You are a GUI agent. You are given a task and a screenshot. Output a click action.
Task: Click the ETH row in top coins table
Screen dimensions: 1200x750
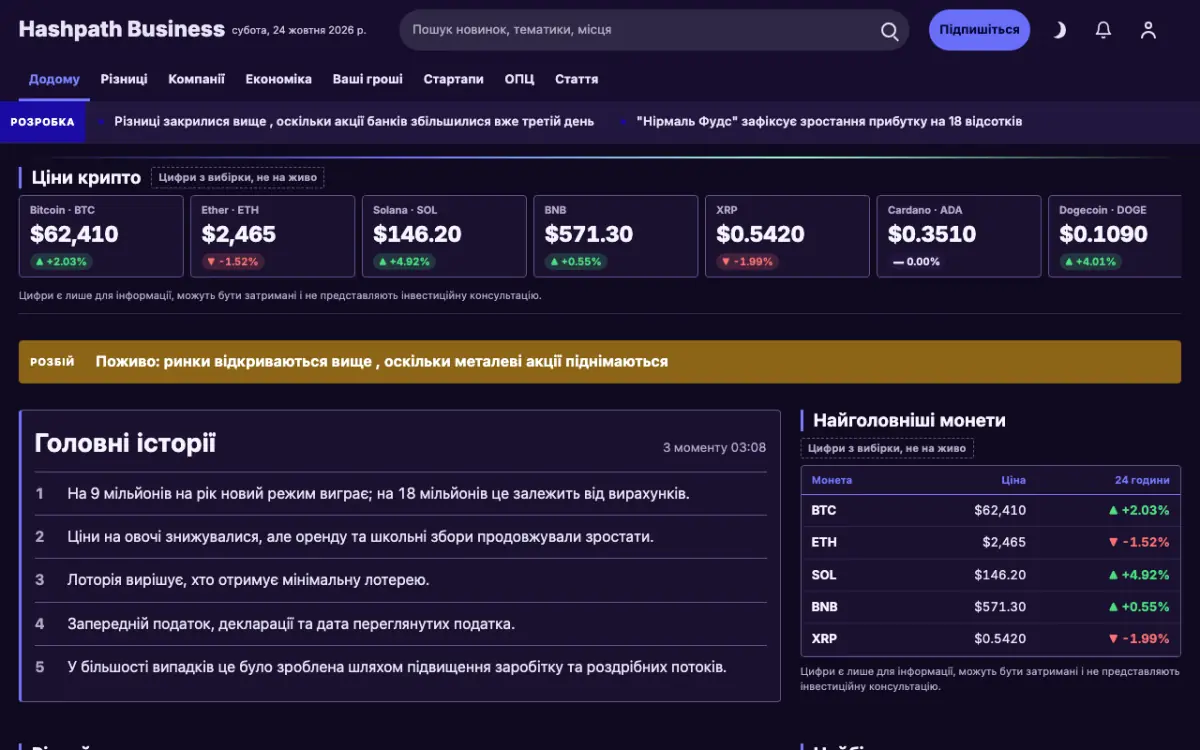tap(990, 542)
